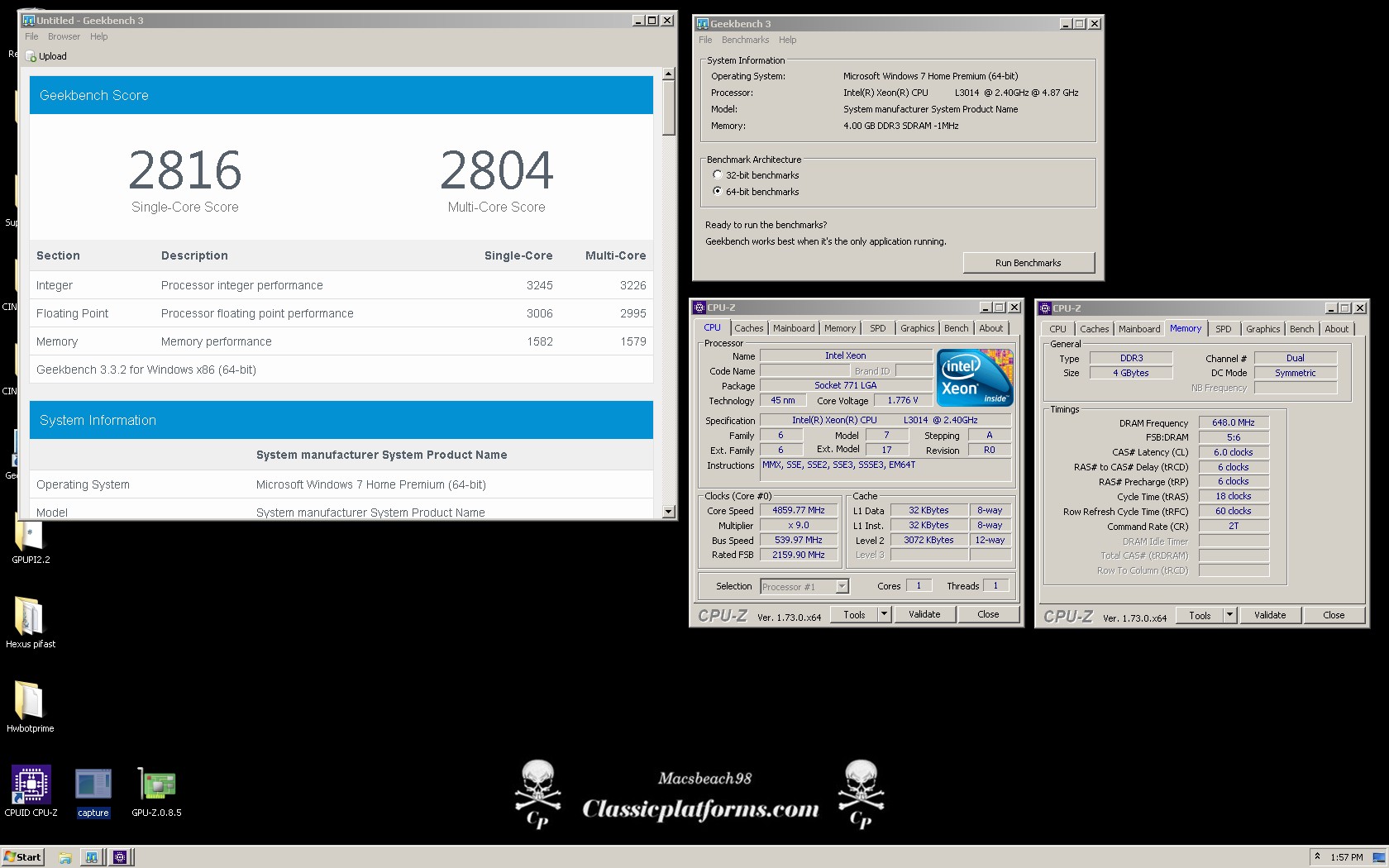The image size is (1389, 868).
Task: Switch to CPU tab in CPU-Z Memory window
Action: click(1058, 329)
